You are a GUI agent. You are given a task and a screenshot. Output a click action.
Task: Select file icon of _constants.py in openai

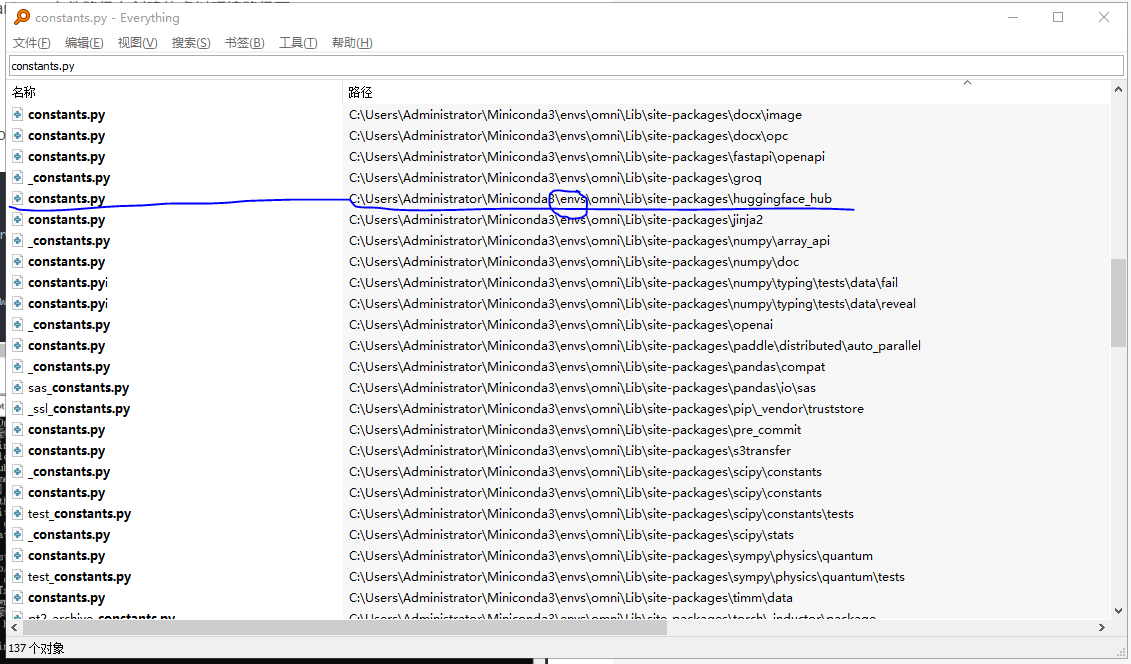(17, 324)
